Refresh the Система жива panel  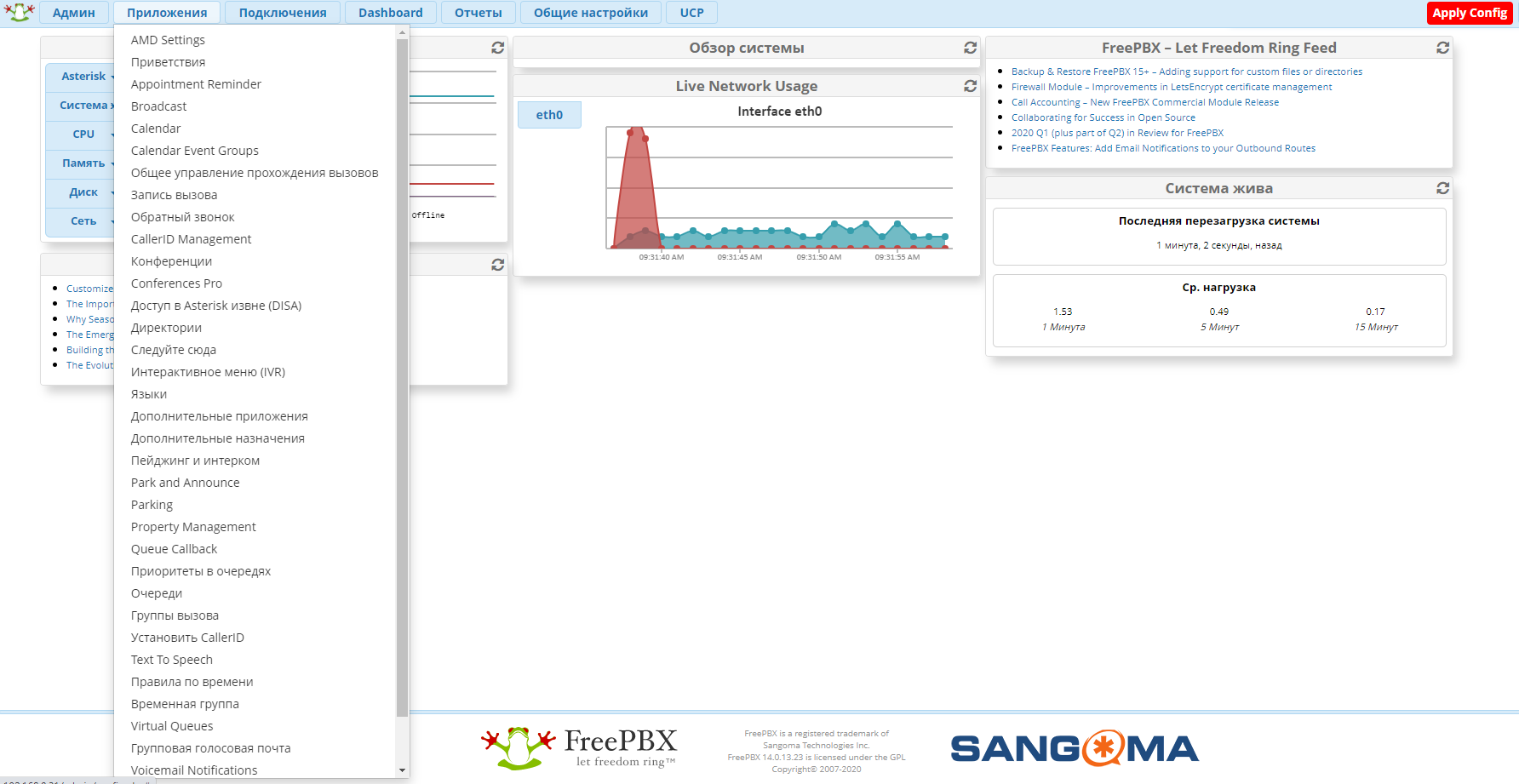point(1442,188)
